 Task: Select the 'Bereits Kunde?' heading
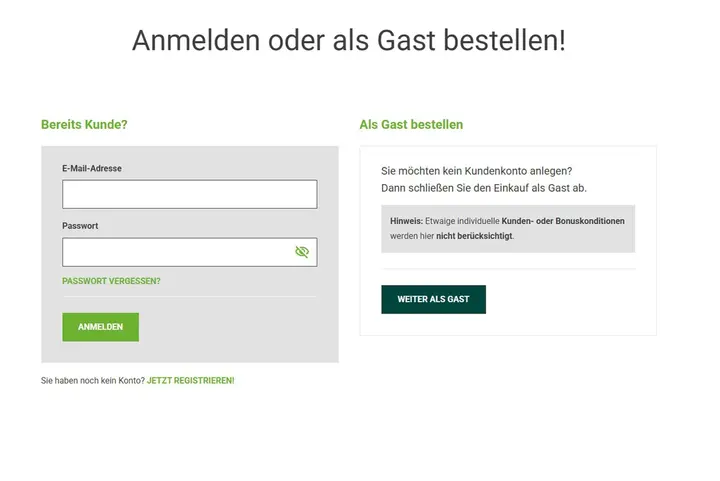(84, 125)
